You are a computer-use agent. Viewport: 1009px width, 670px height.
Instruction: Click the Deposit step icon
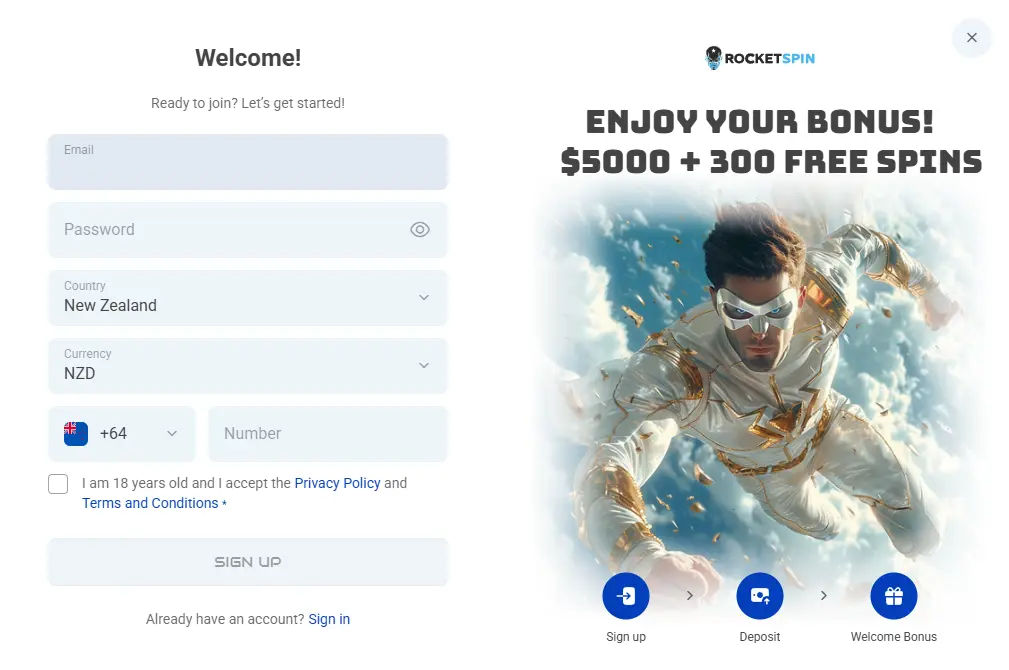(x=759, y=596)
